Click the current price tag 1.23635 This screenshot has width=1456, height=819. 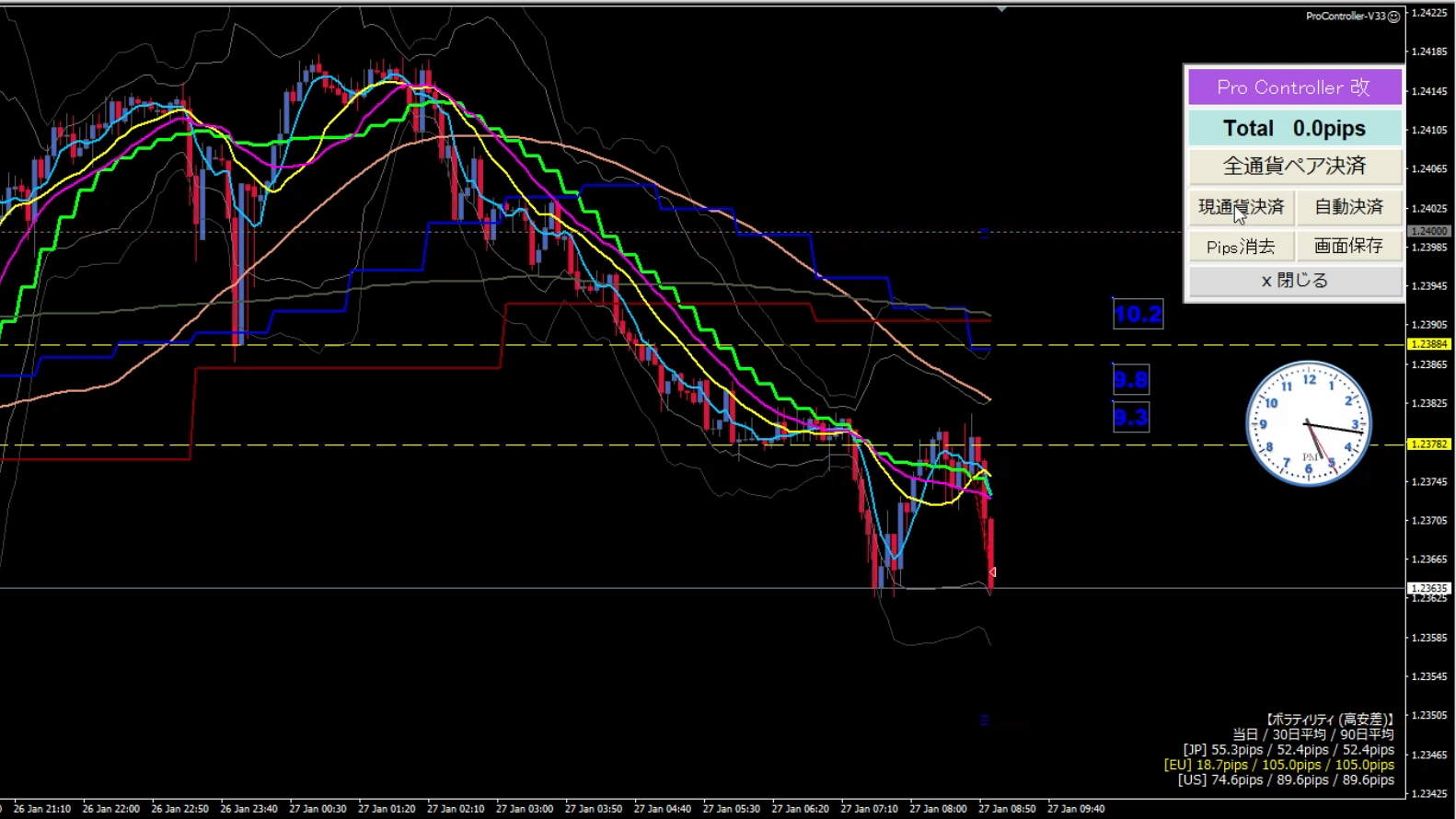1429,588
